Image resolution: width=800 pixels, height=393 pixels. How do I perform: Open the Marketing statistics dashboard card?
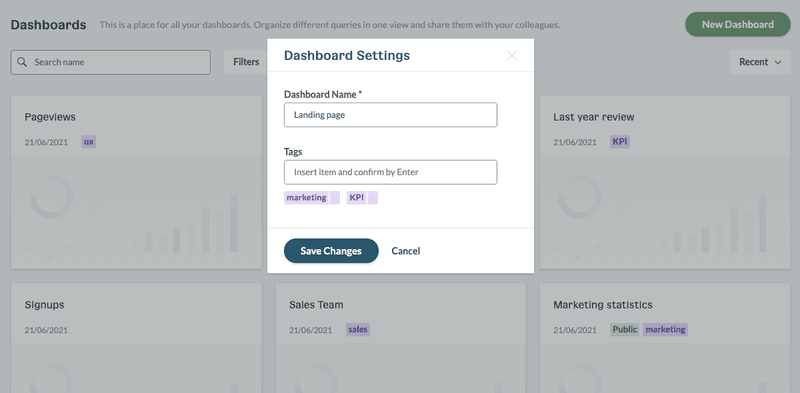(x=665, y=338)
